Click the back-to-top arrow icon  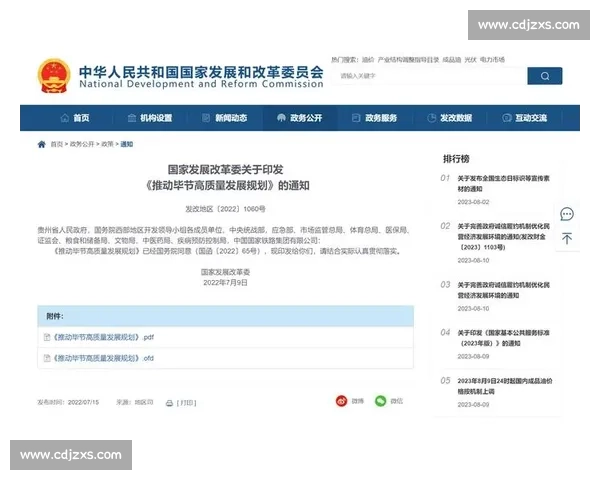pyautogui.click(x=567, y=238)
